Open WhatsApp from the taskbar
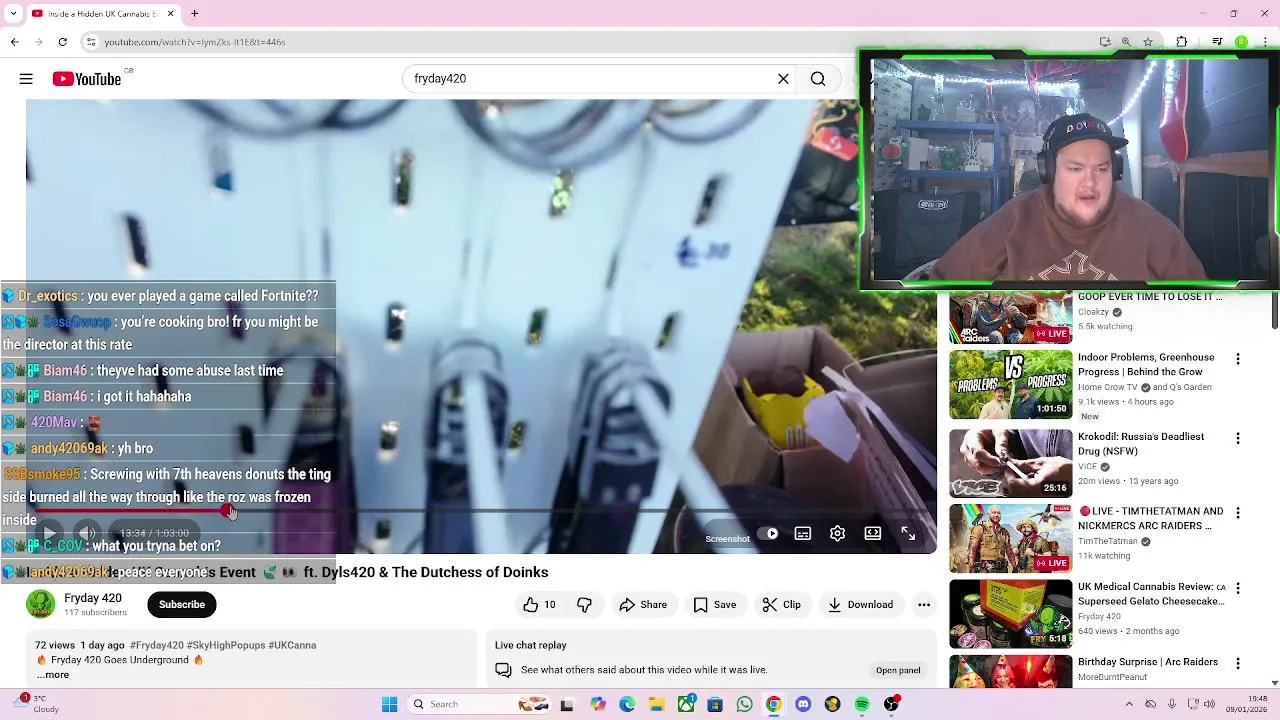 [744, 705]
